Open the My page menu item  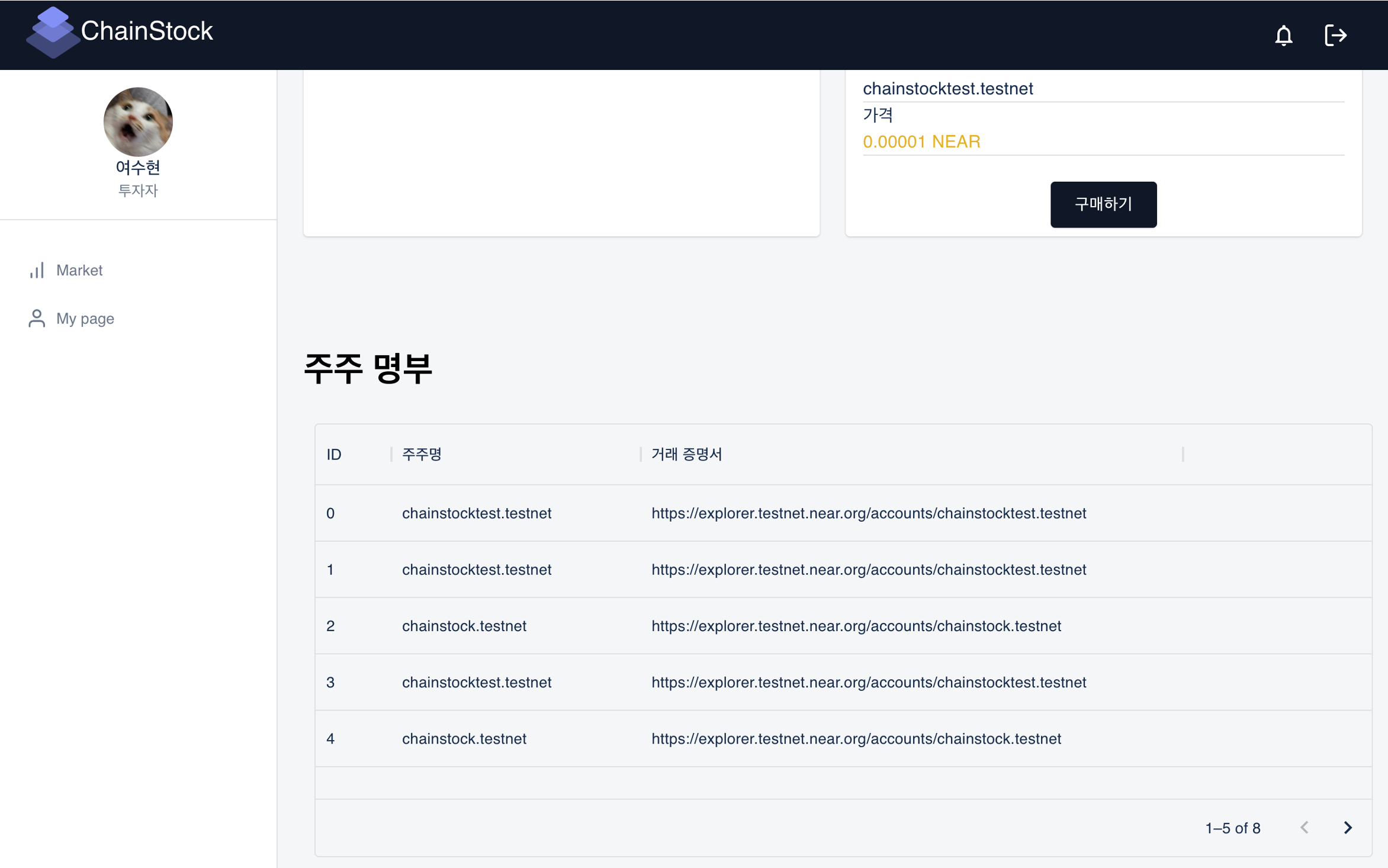coord(85,319)
